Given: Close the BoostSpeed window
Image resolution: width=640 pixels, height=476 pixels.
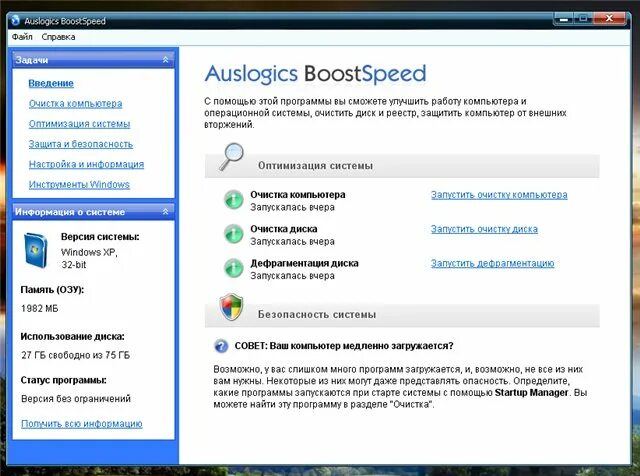Looking at the screenshot, I should coord(609,19).
